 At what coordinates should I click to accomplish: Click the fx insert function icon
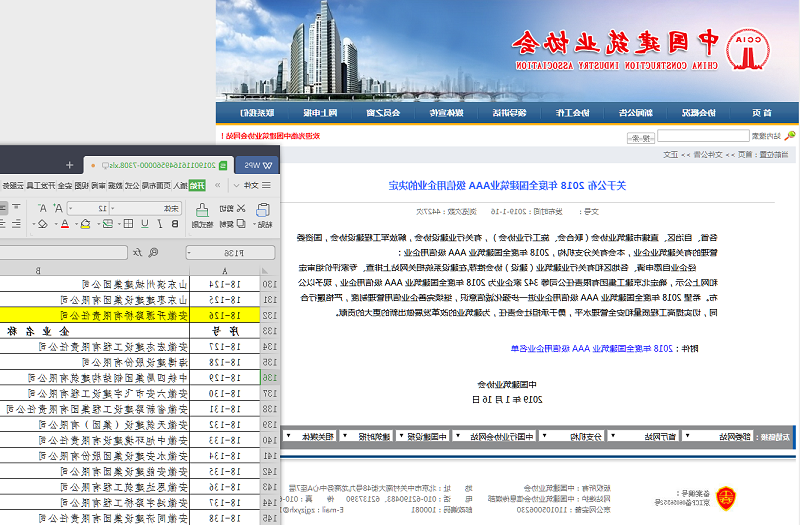point(138,252)
